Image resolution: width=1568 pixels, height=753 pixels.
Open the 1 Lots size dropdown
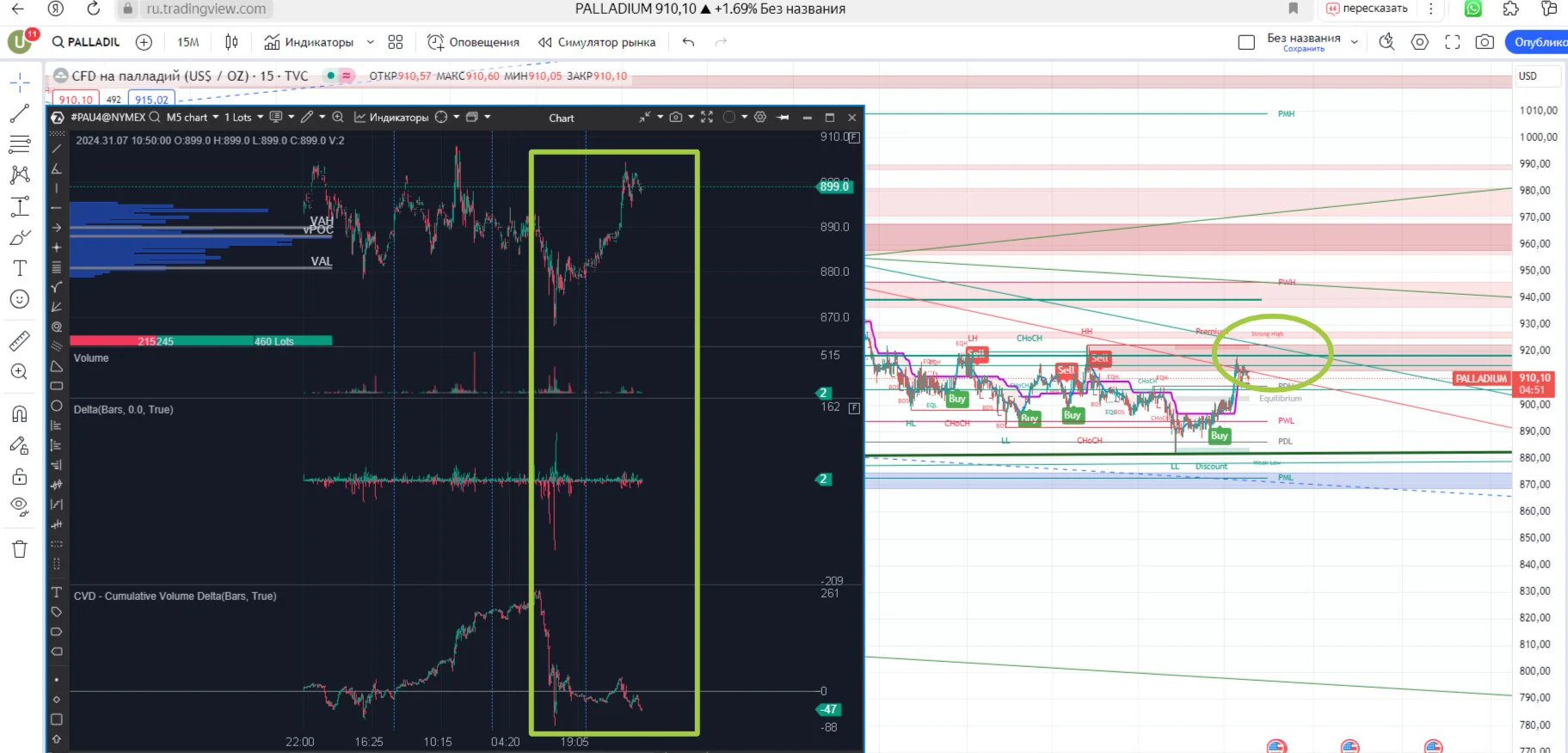(x=243, y=118)
